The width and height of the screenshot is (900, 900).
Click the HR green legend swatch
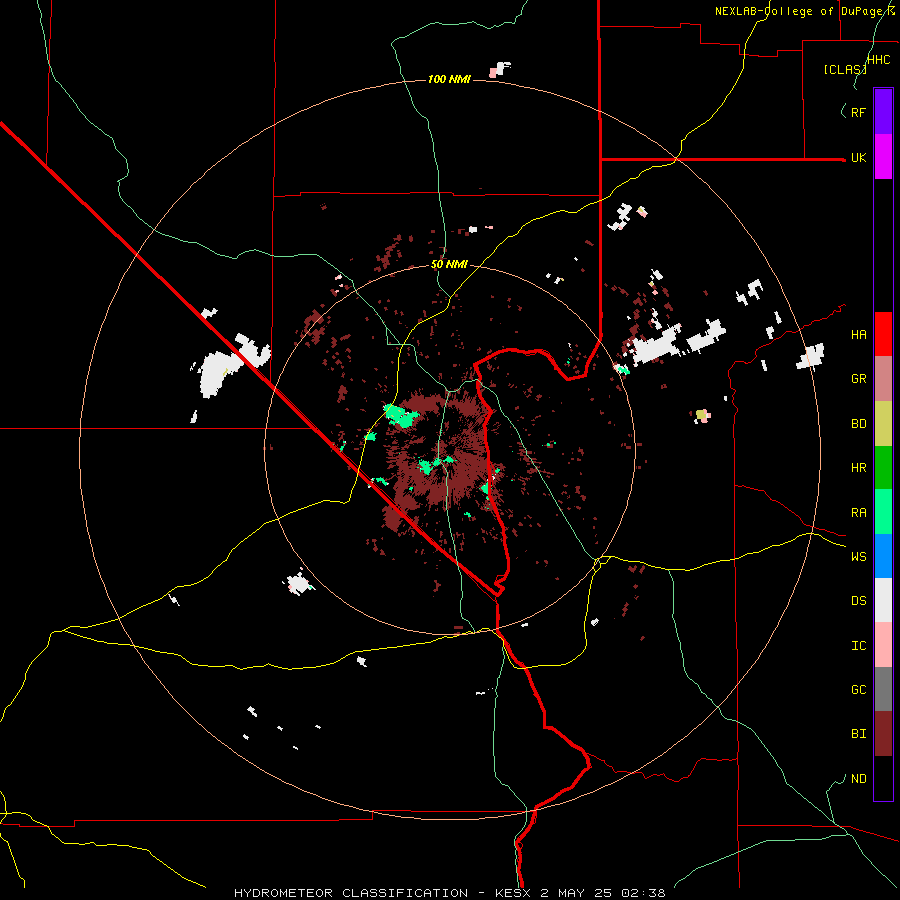tap(883, 468)
